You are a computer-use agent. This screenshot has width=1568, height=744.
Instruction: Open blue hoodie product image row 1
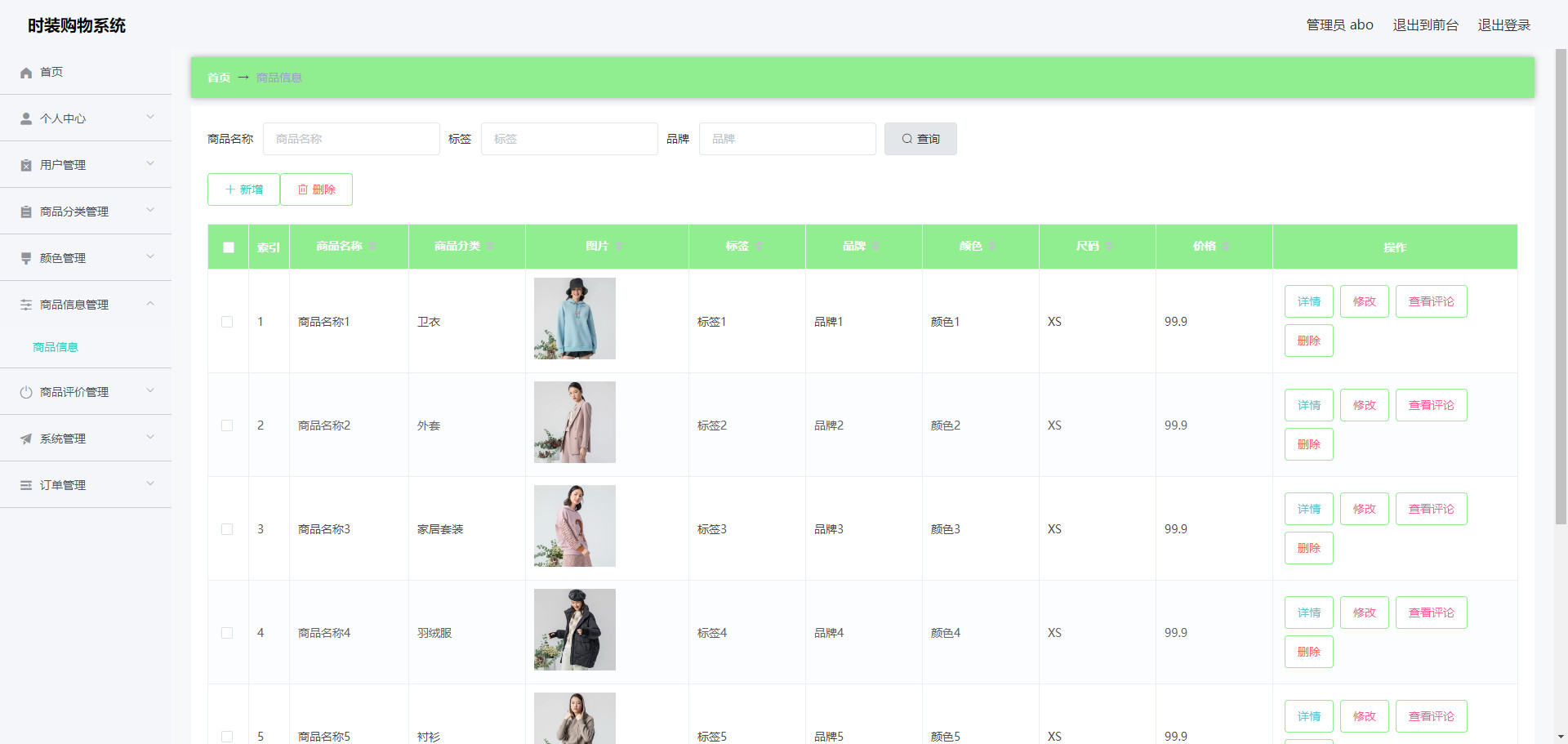(x=575, y=319)
